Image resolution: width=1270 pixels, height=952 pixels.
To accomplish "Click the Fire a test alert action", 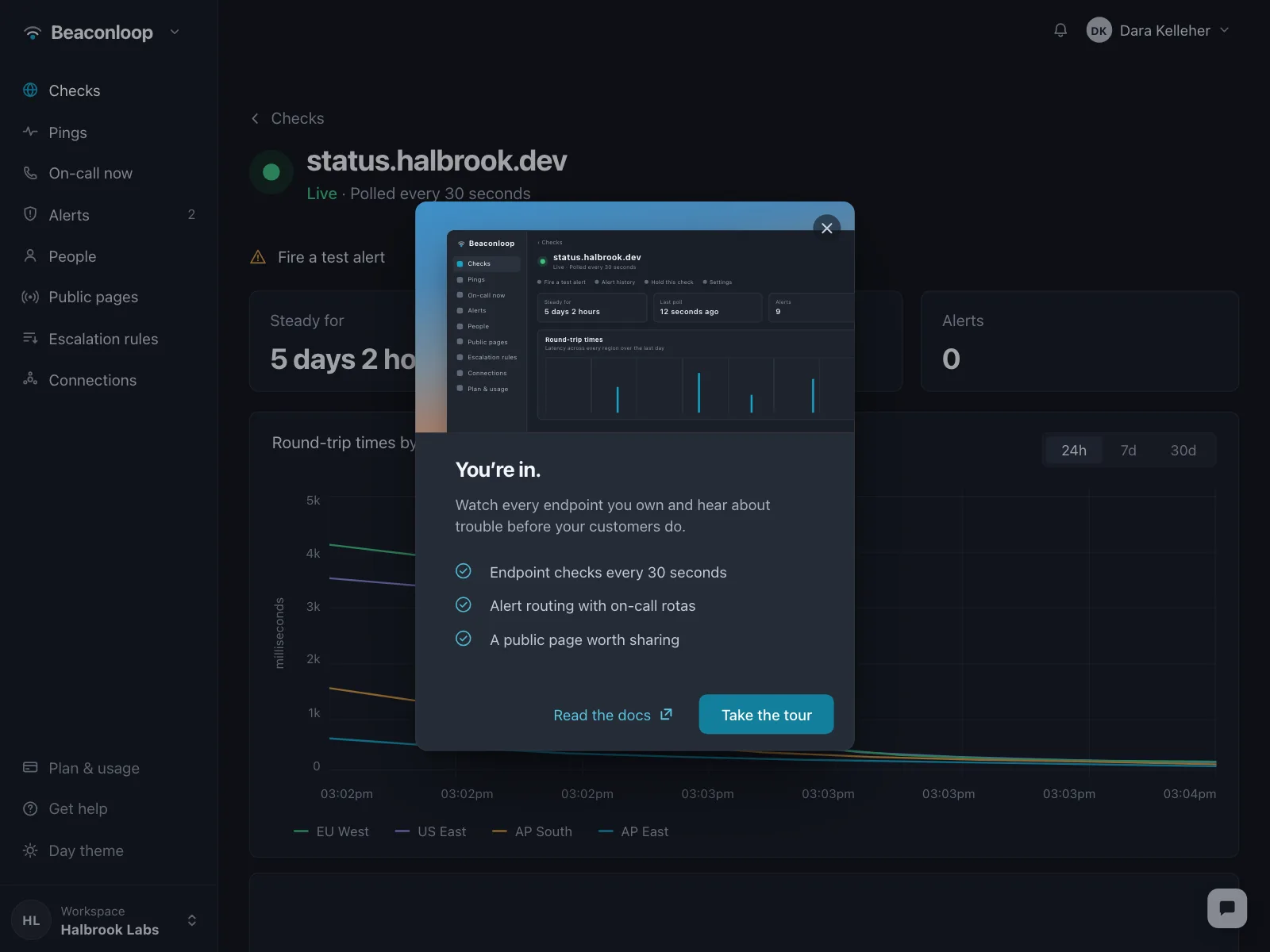I will (331, 257).
